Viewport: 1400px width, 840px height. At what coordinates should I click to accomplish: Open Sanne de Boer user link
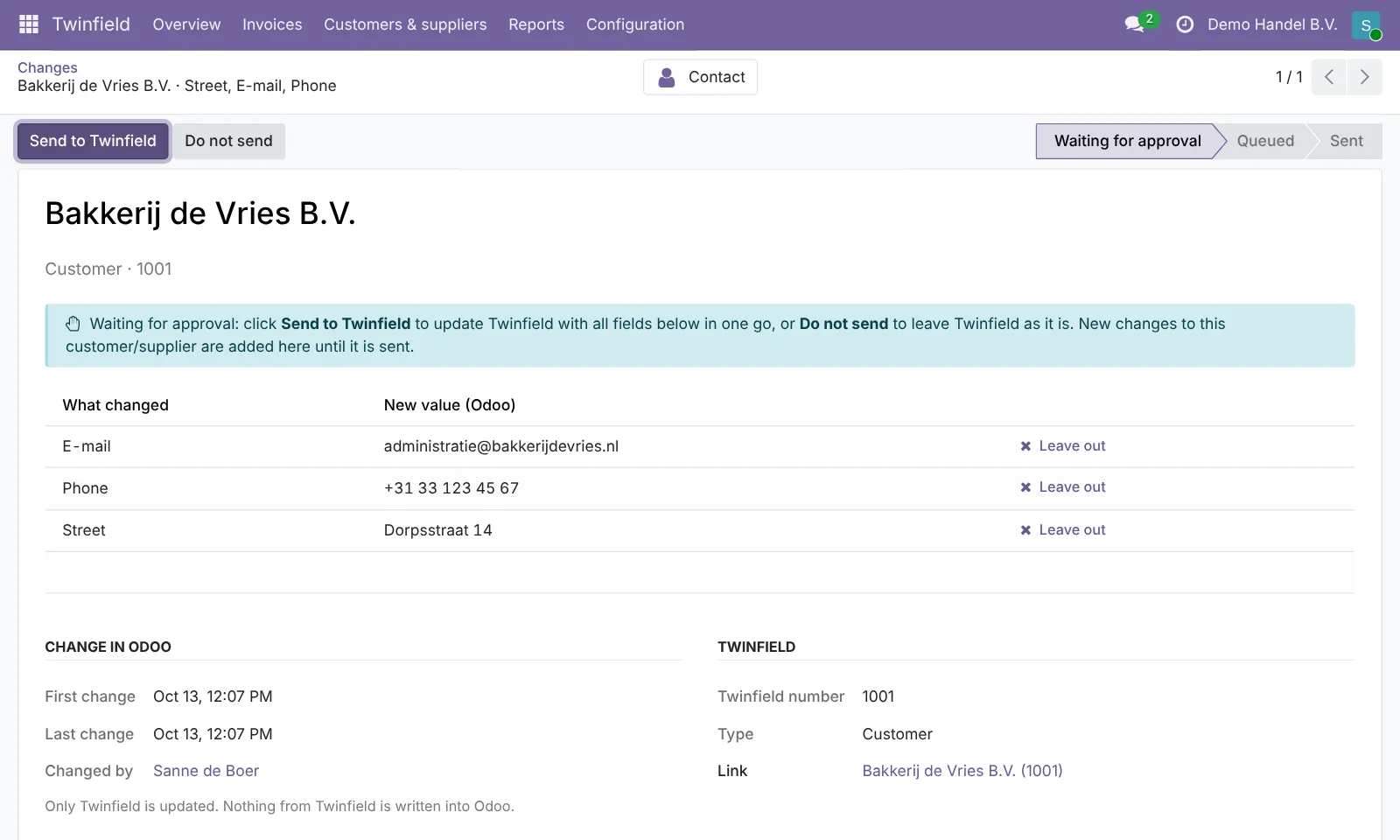206,771
